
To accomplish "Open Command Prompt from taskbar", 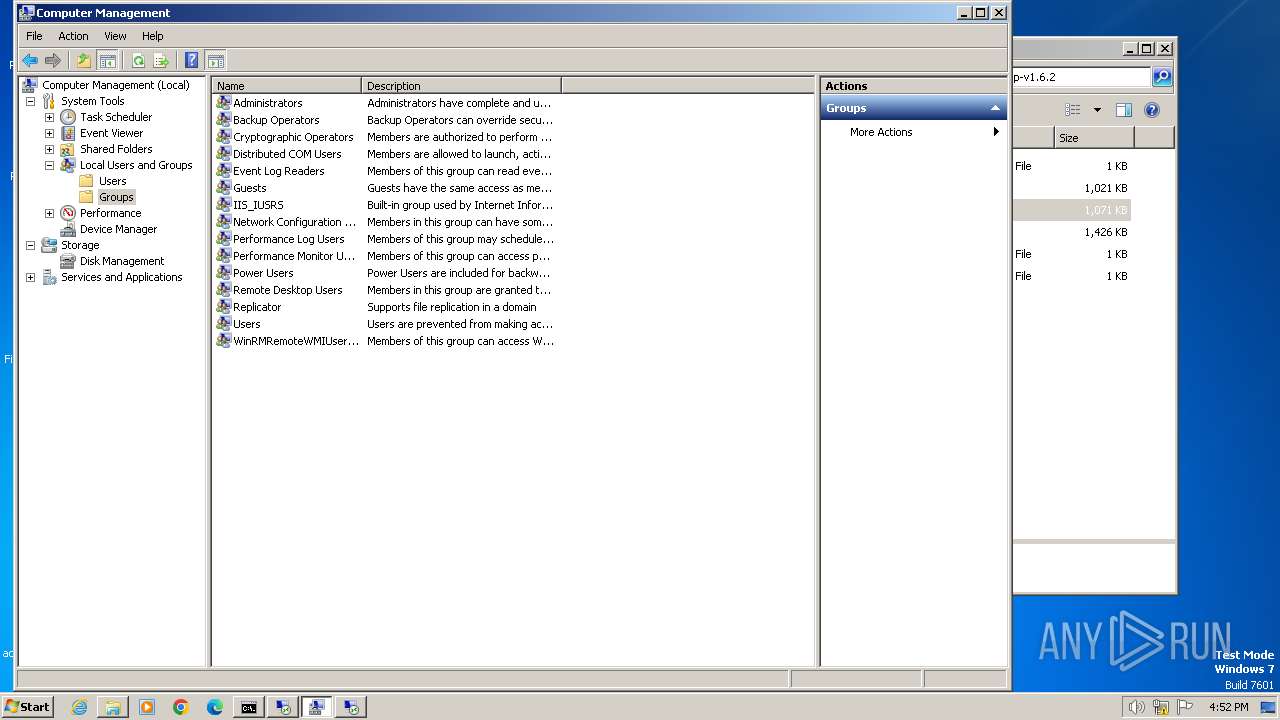I will click(249, 707).
